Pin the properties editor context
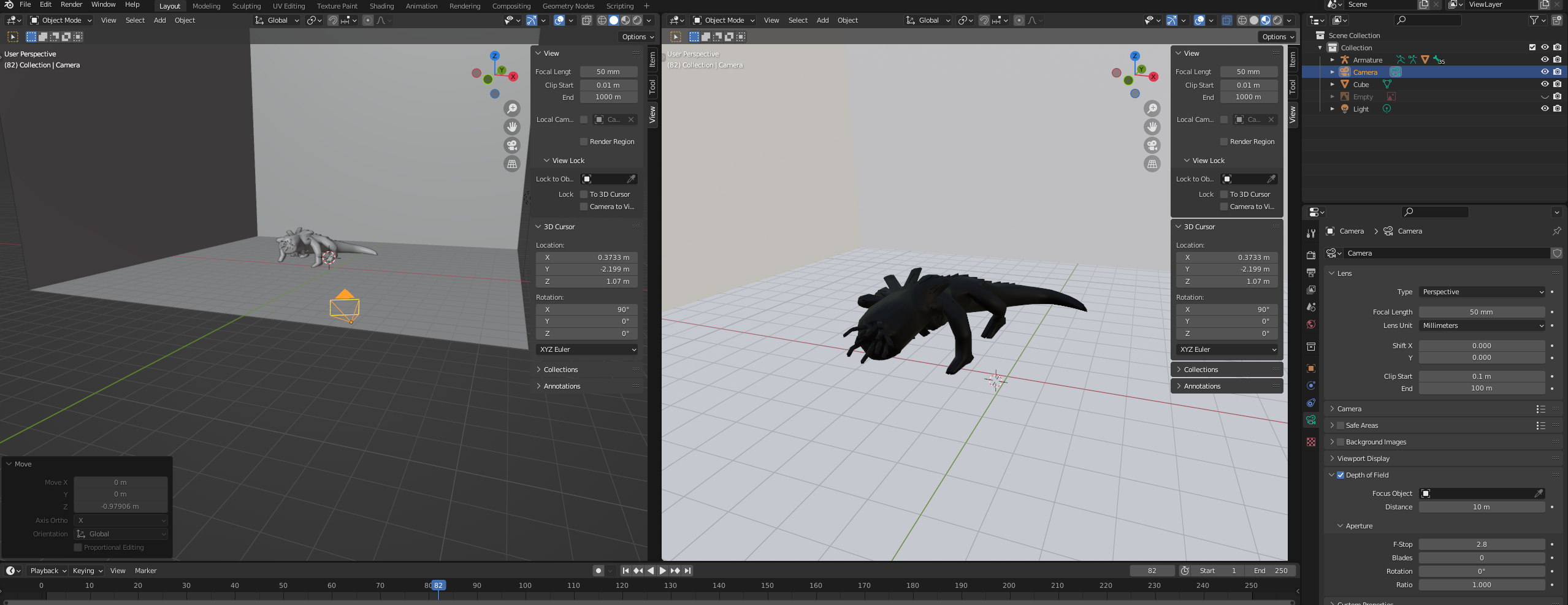 1556,231
